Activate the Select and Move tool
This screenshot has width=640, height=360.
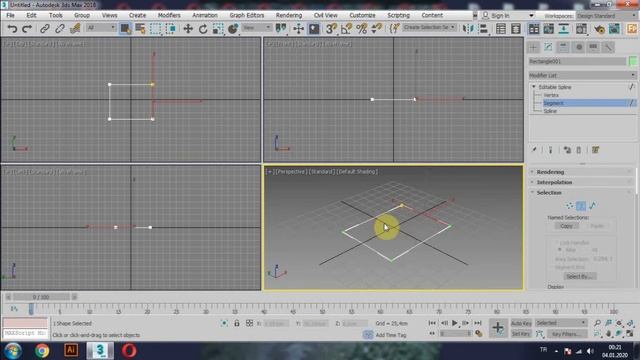tap(188, 29)
